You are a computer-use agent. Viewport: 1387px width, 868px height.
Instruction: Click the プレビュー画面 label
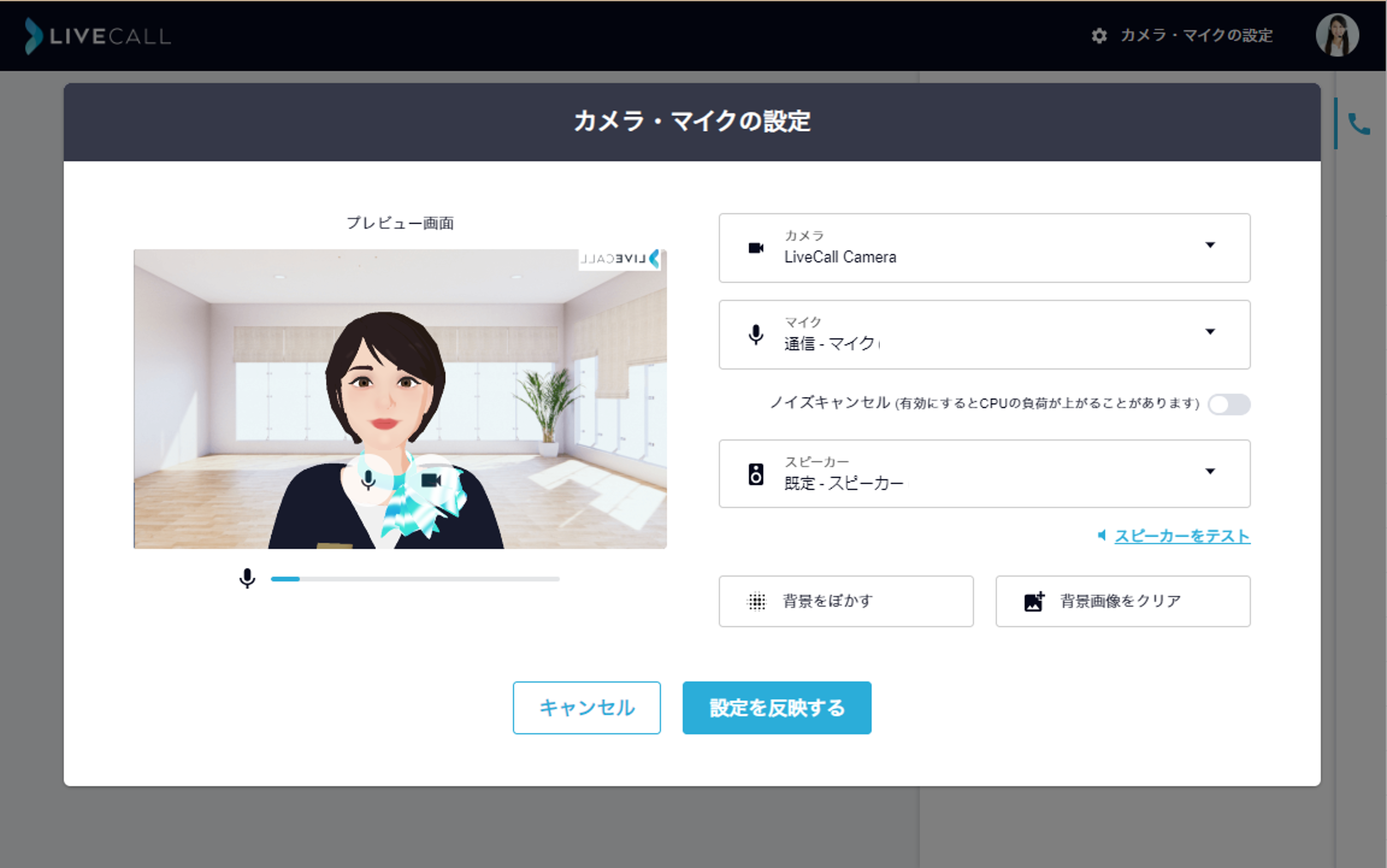point(400,223)
